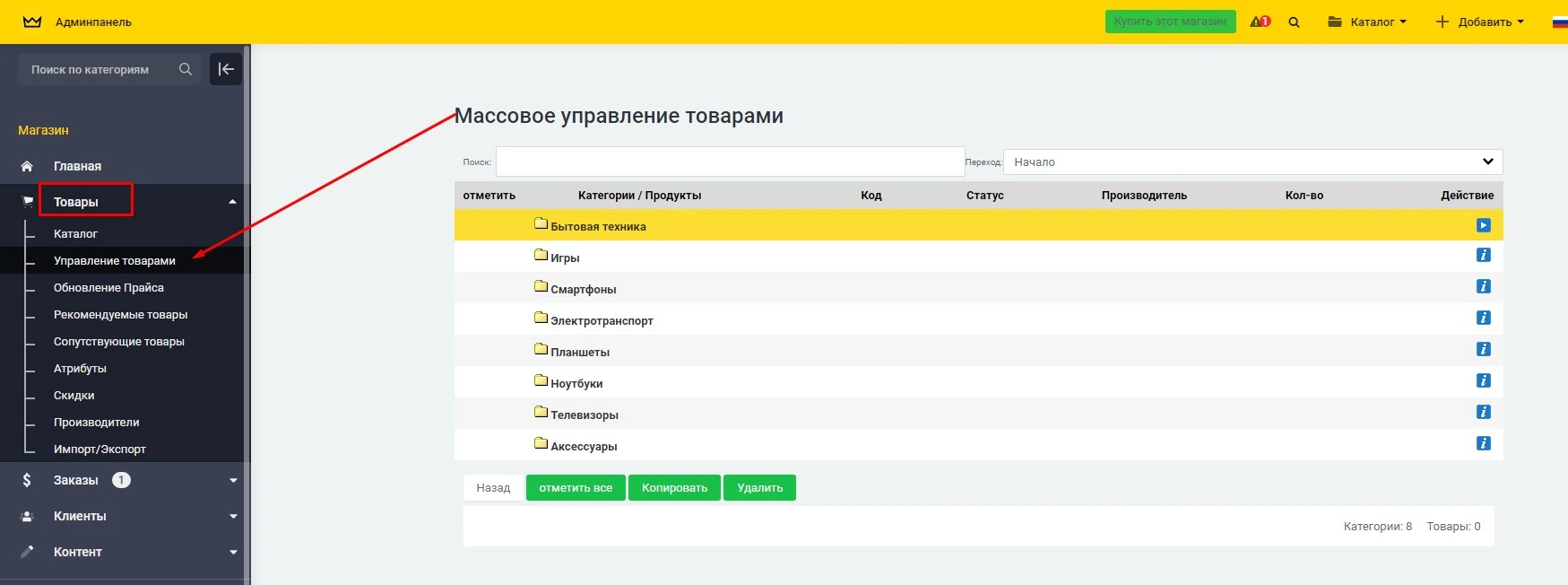This screenshot has height=585, width=1568.
Task: Expand the Заказы section arrow
Action: point(233,480)
